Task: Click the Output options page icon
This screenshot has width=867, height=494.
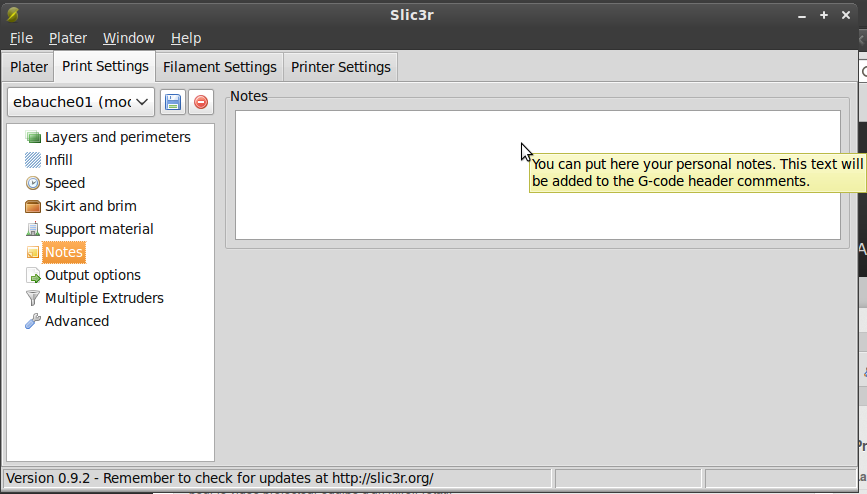Action: pyautogui.click(x=33, y=275)
